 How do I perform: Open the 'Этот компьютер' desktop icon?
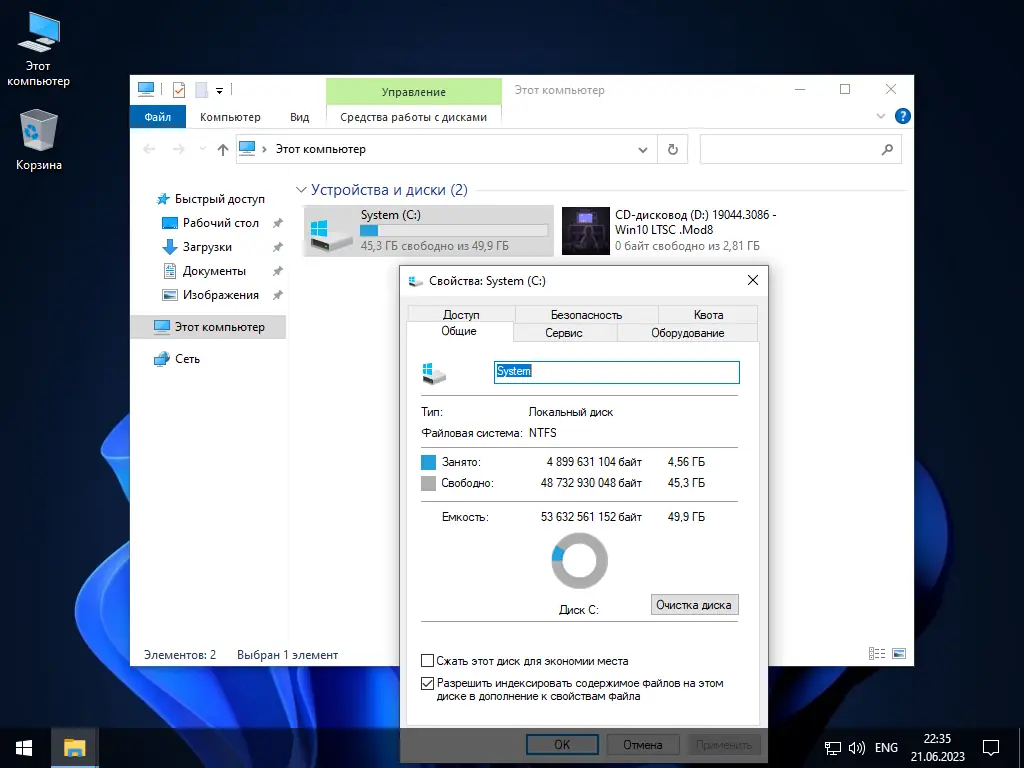(x=38, y=50)
